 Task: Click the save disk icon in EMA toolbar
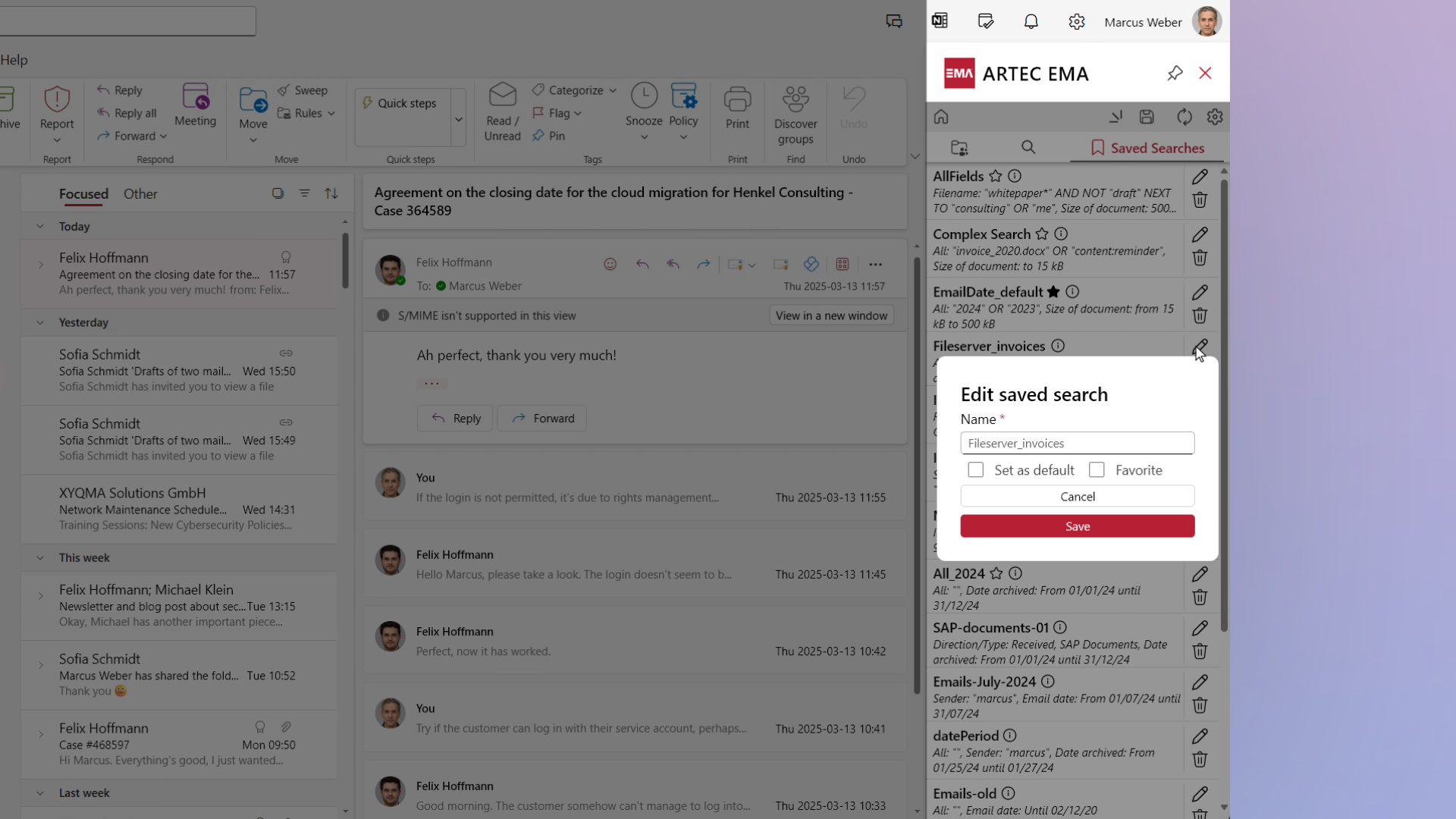tap(1147, 117)
